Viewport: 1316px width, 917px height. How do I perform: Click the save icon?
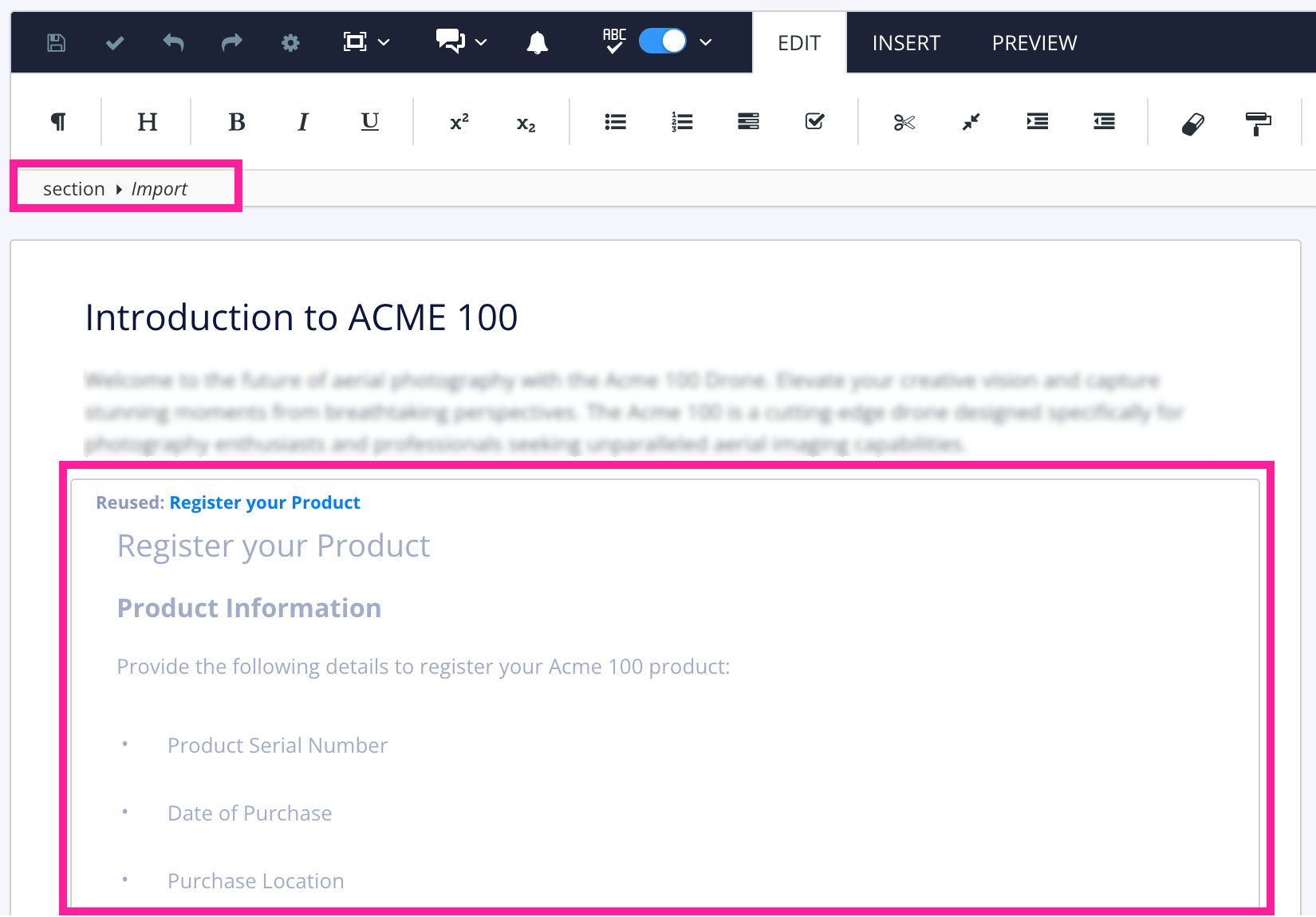(x=55, y=42)
